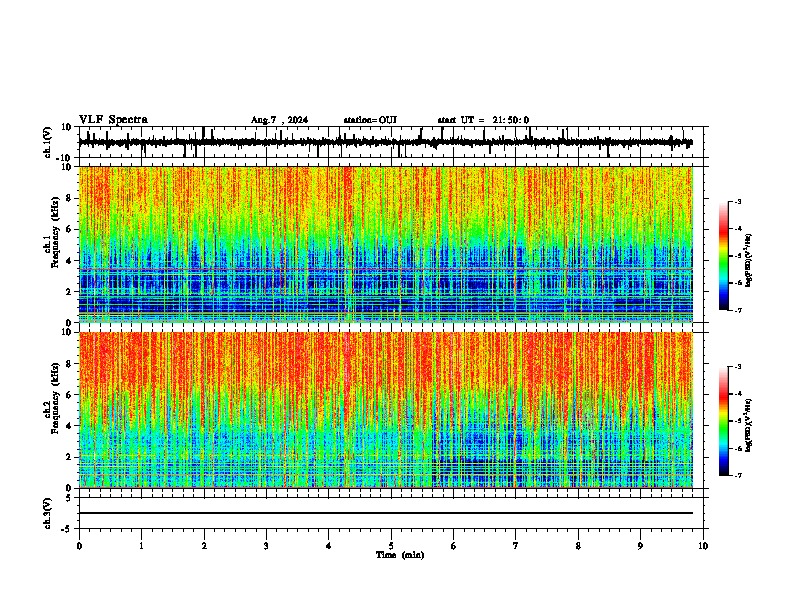
Task: Click the ch.1 voltage waveform trace
Action: point(385,142)
